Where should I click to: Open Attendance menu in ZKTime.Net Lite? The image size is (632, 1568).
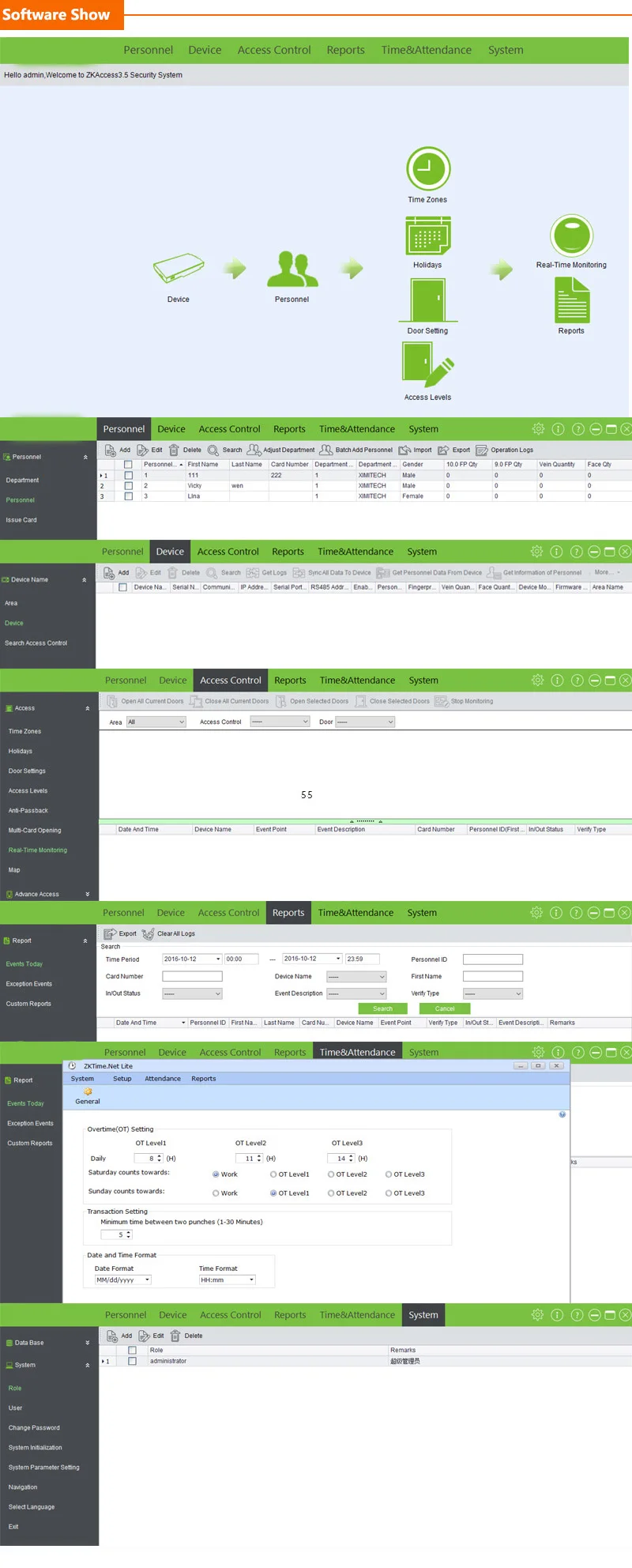162,1079
